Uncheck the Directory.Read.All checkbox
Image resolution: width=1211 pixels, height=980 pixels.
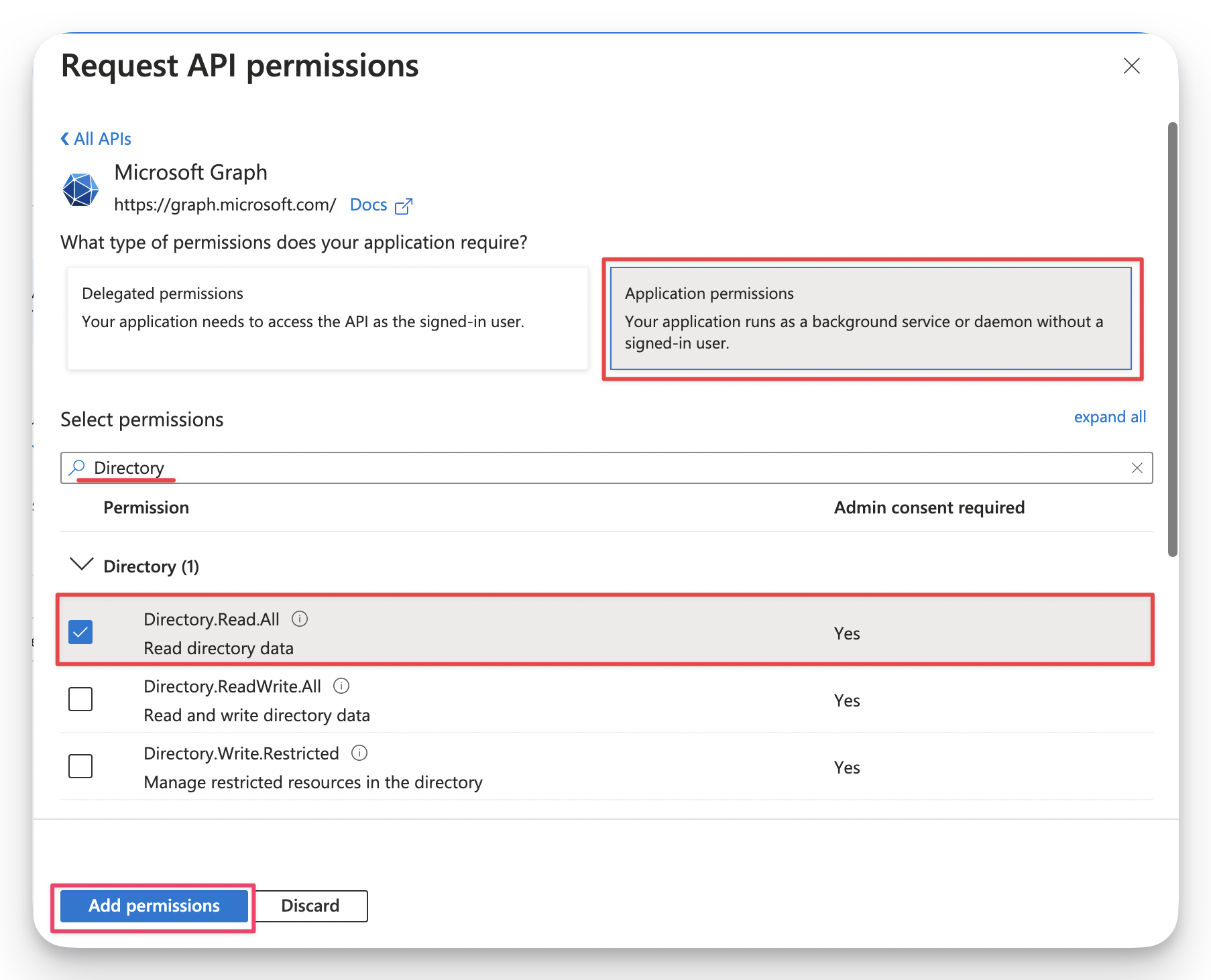pyautogui.click(x=80, y=632)
